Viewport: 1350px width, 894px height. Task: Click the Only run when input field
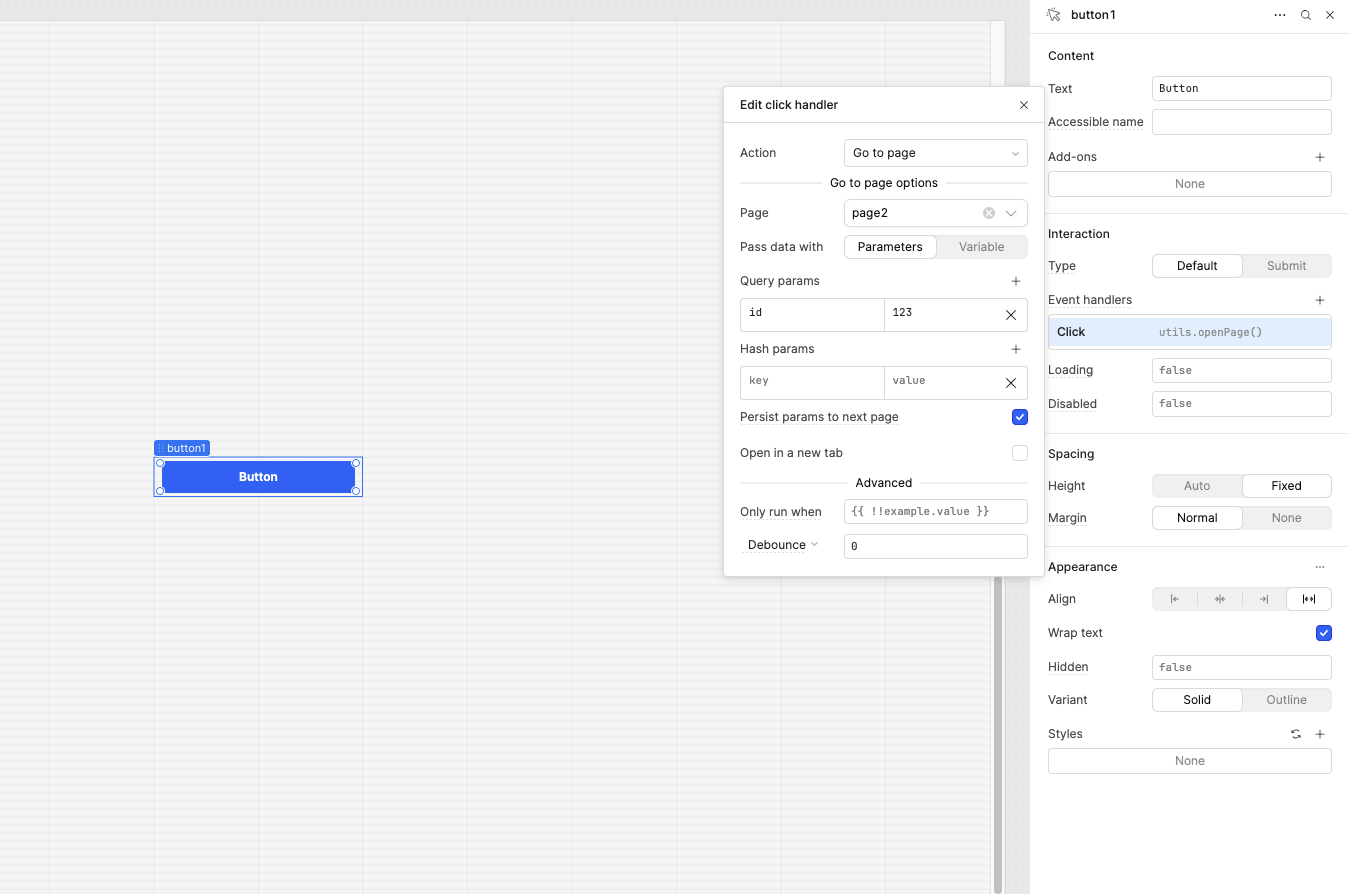pos(936,511)
